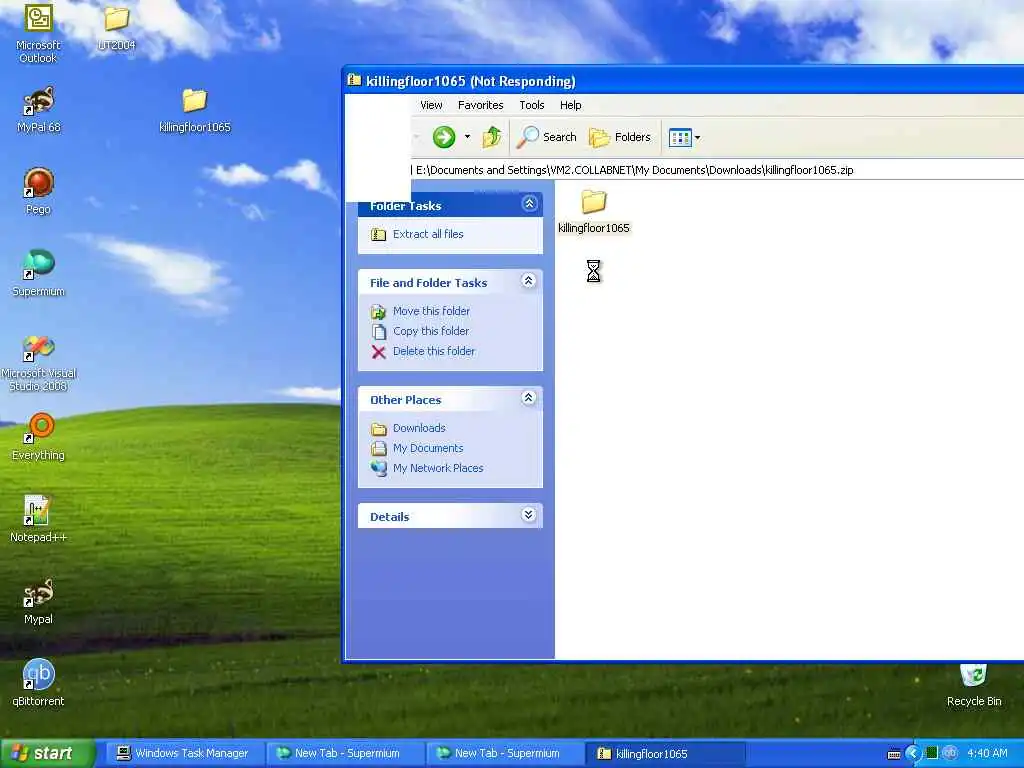
Task: Click the Downloads folder icon in Other Places
Action: pos(379,429)
